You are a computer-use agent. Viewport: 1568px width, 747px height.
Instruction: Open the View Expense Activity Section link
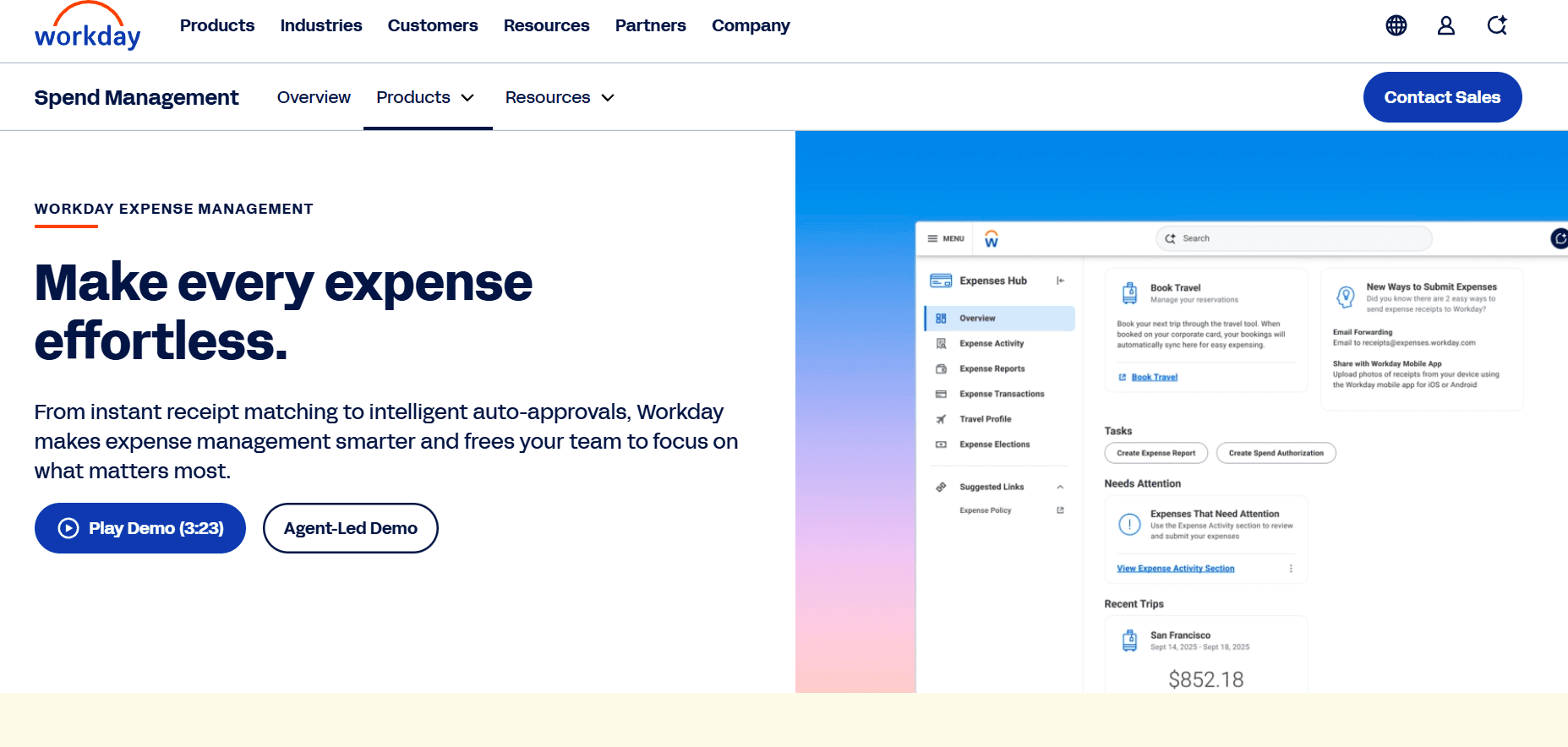pos(1176,569)
